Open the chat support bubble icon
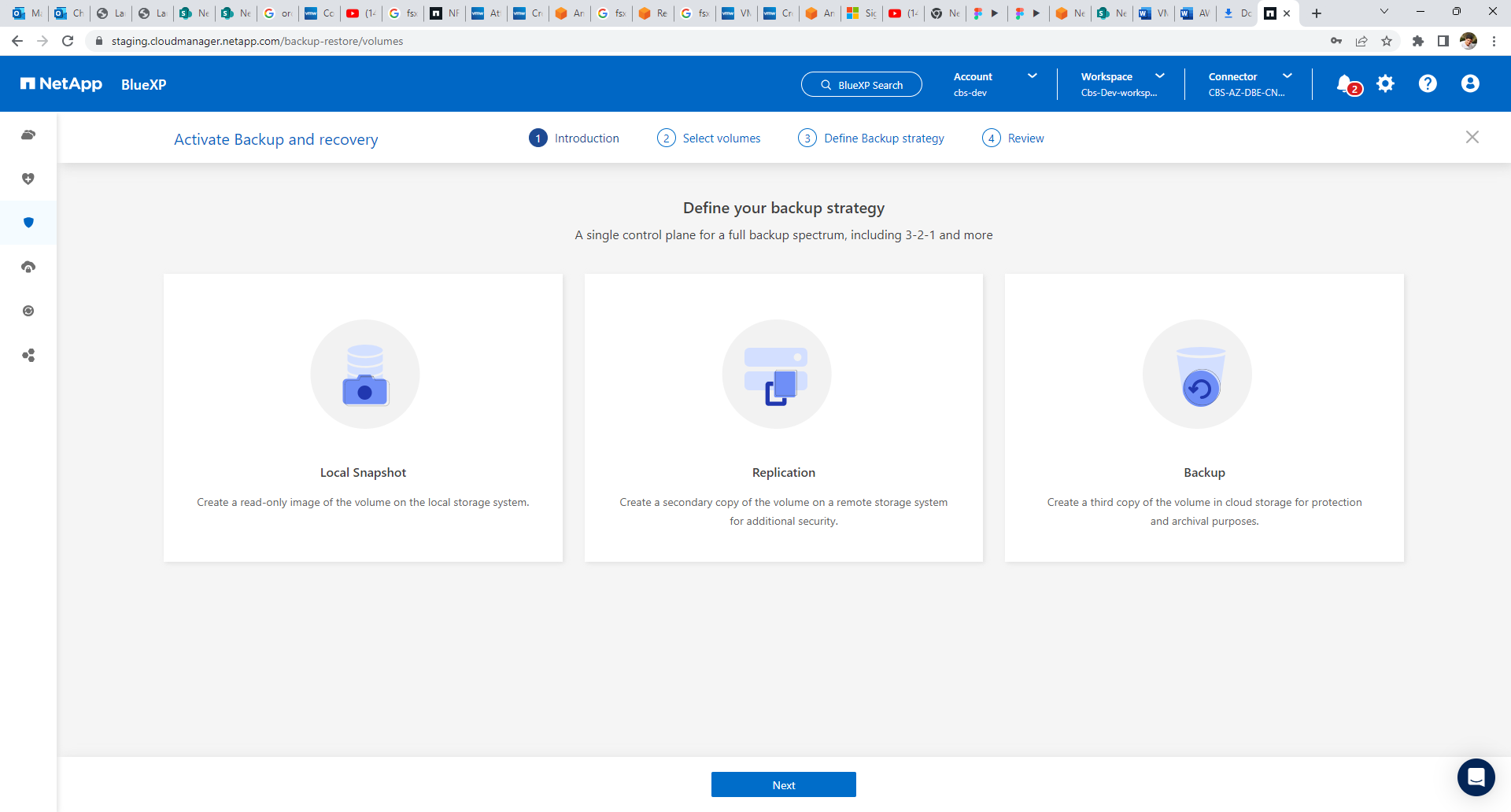The image size is (1511, 812). click(x=1476, y=777)
